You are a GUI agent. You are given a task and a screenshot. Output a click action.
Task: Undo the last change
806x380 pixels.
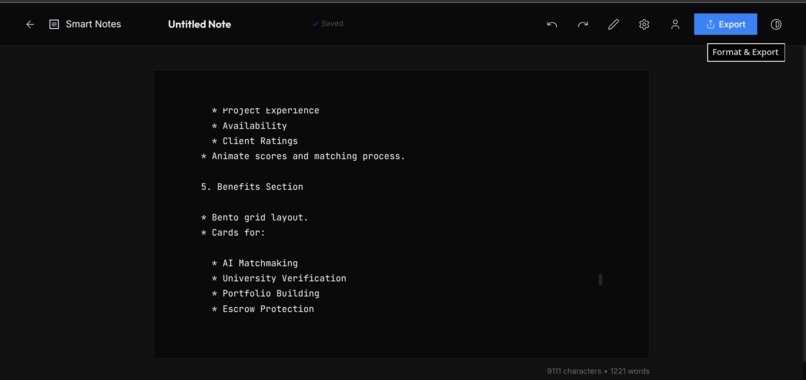point(552,24)
